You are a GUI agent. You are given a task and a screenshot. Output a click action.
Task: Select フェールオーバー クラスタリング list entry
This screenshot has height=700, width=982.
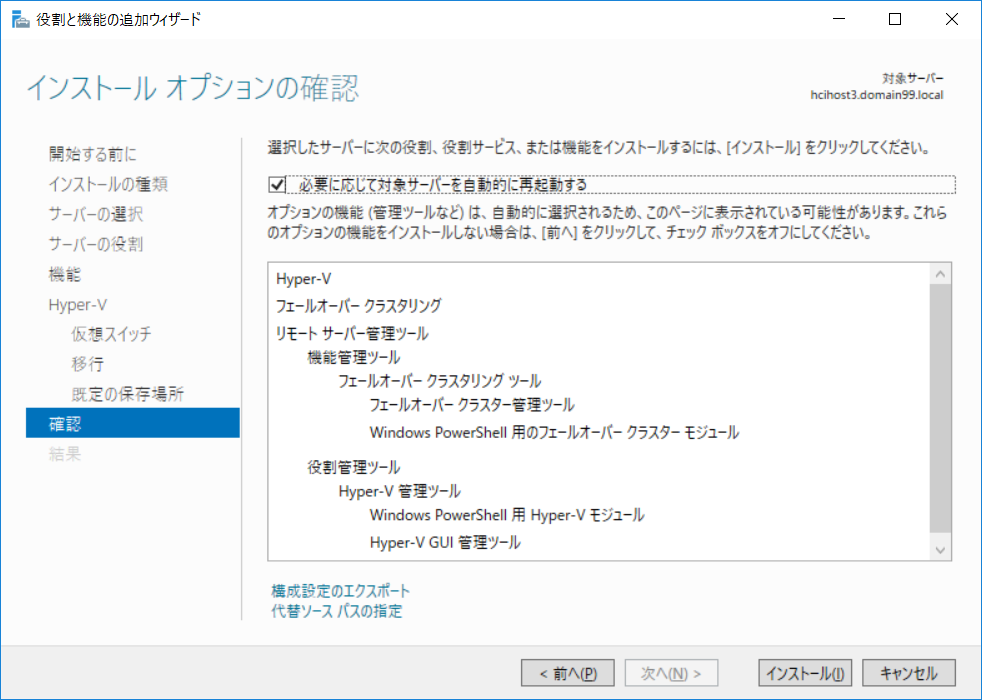point(359,306)
